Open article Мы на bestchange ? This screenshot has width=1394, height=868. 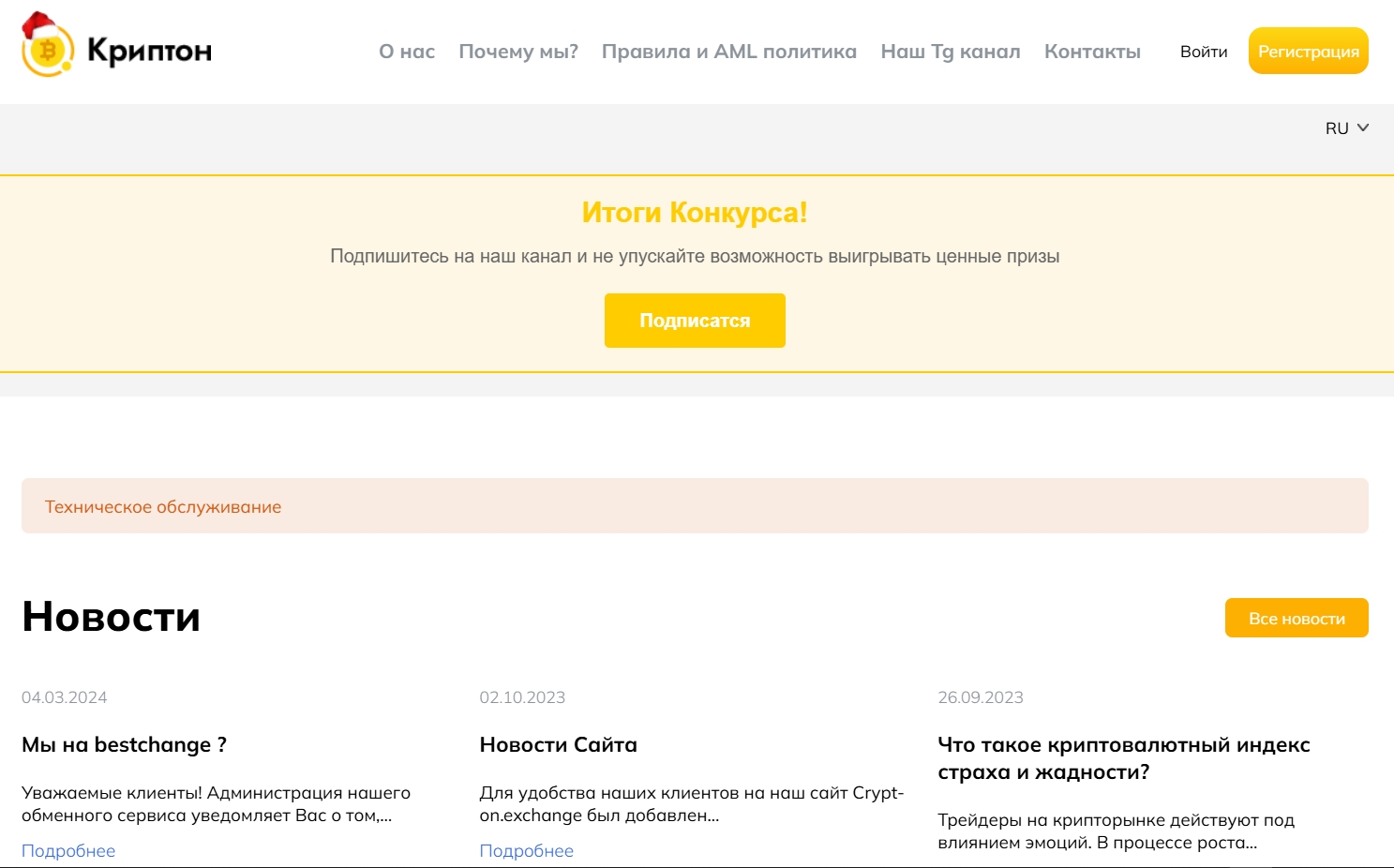[x=124, y=744]
